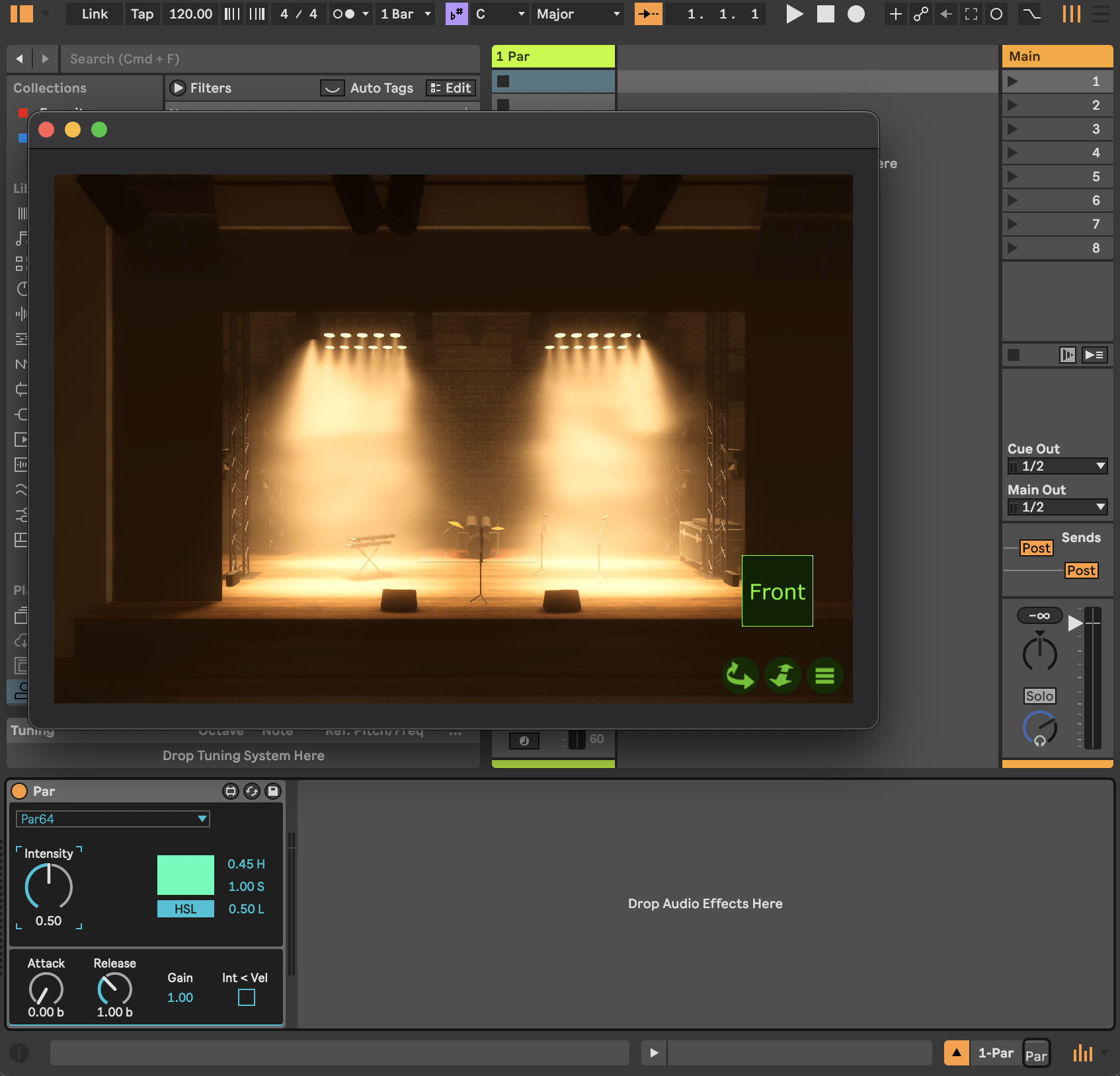This screenshot has width=1120, height=1076.
Task: Click the Par device save preset icon
Action: pyautogui.click(x=273, y=791)
